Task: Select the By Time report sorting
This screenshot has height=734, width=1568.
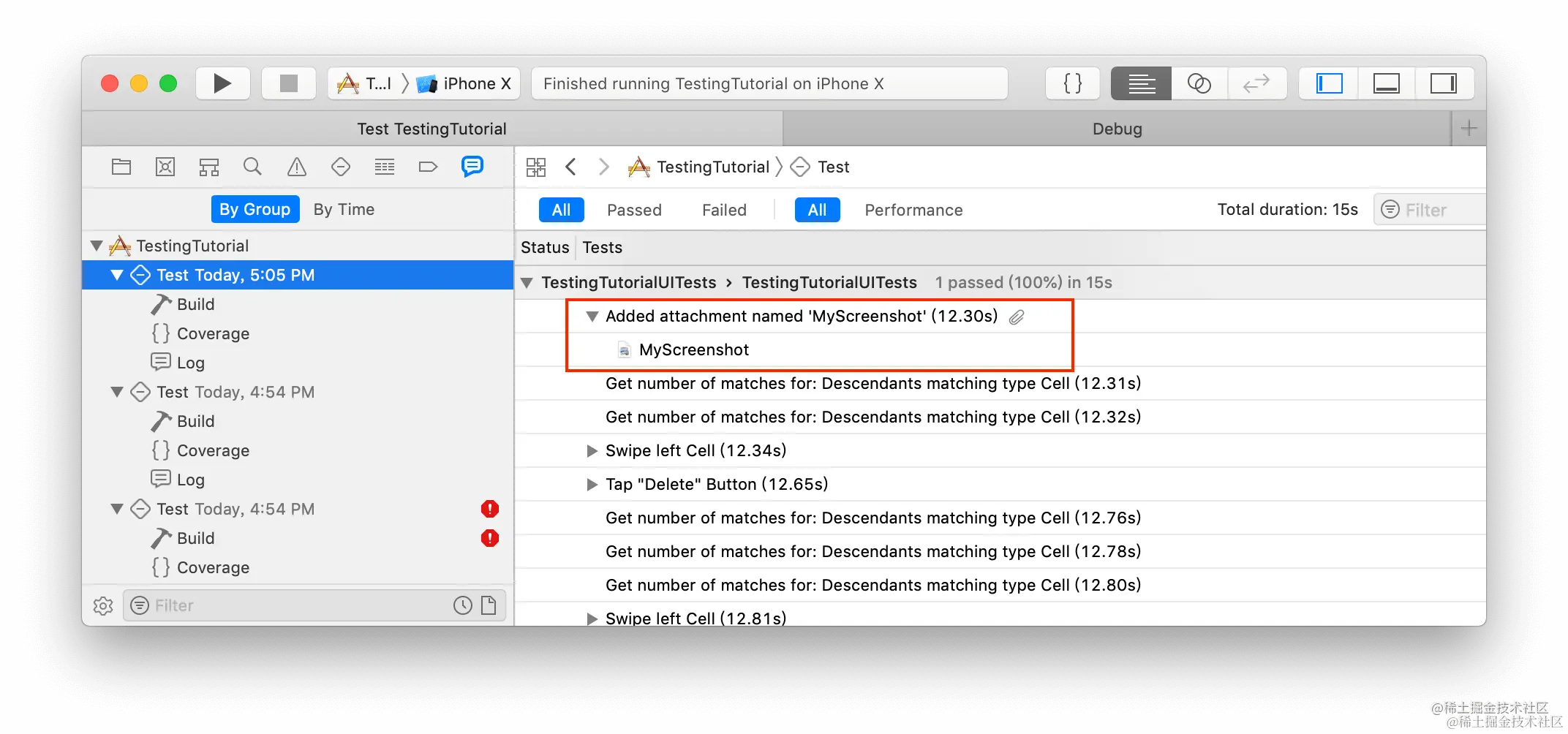Action: [x=344, y=209]
